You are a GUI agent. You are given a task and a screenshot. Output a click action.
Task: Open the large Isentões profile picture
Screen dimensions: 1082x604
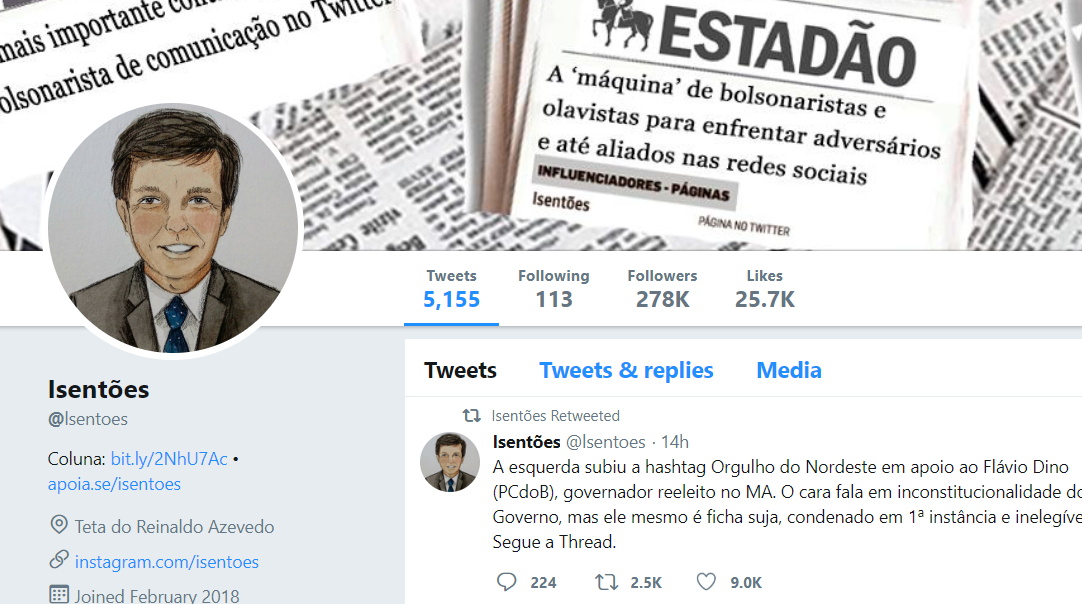click(x=173, y=229)
